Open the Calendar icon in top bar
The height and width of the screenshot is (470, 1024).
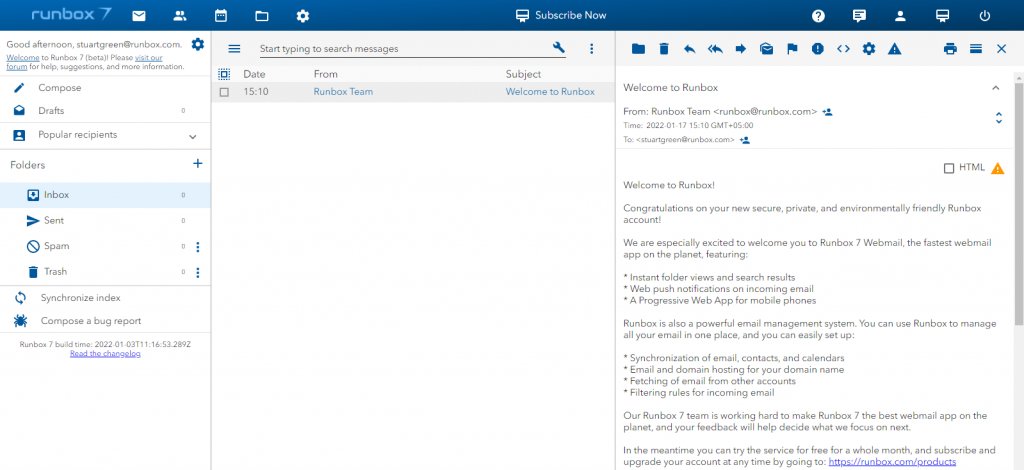[221, 16]
